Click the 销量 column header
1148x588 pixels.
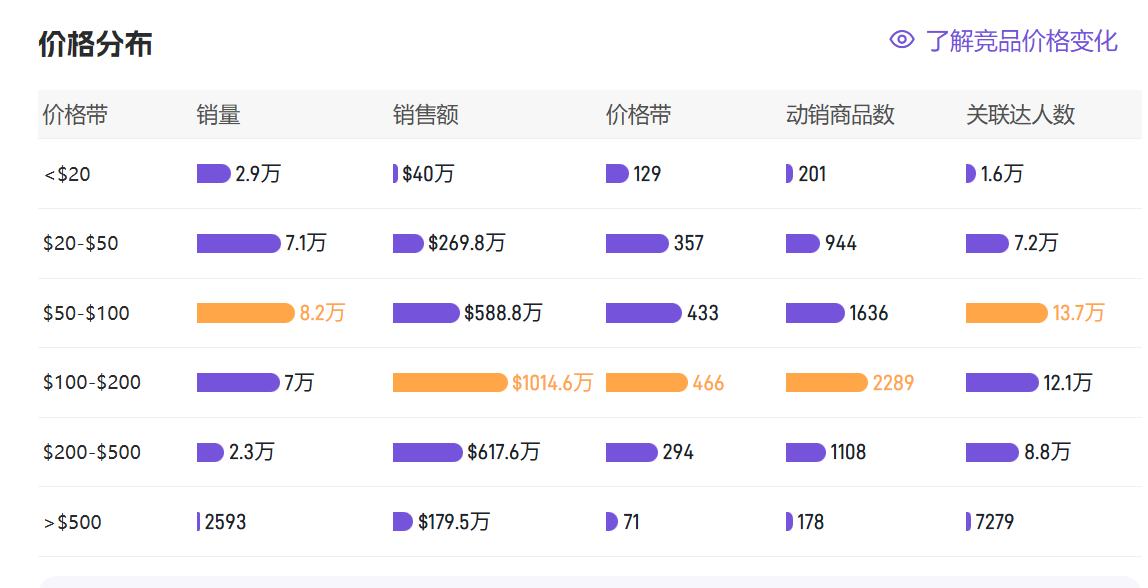[218, 115]
